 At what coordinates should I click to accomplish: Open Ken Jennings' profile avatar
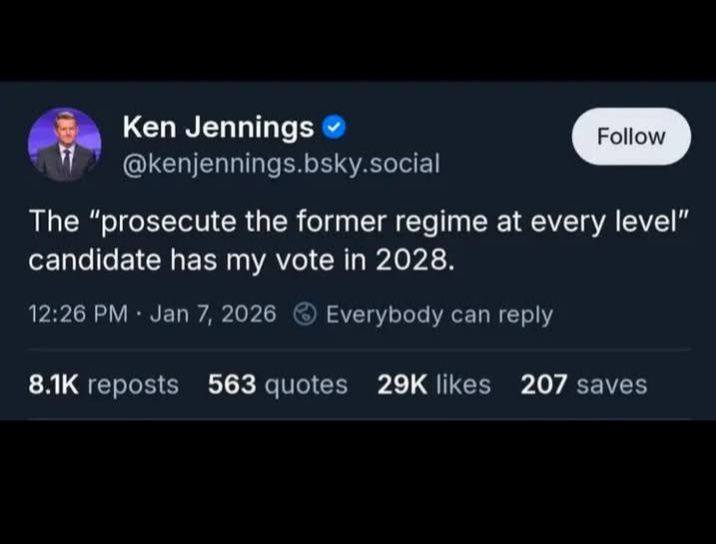[x=65, y=145]
